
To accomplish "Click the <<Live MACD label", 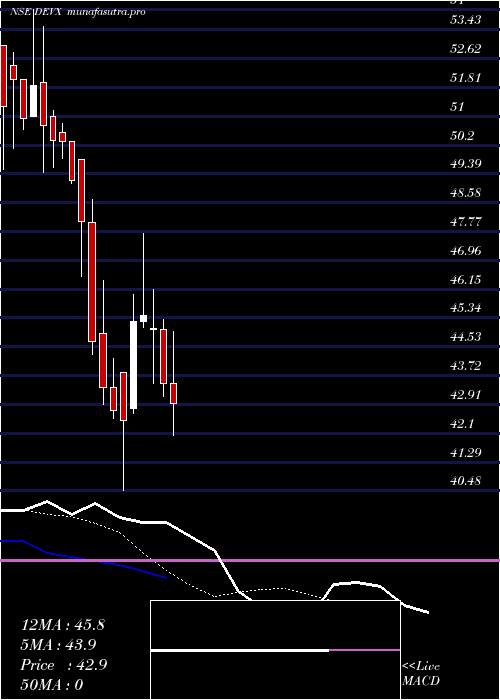I will tap(421, 674).
